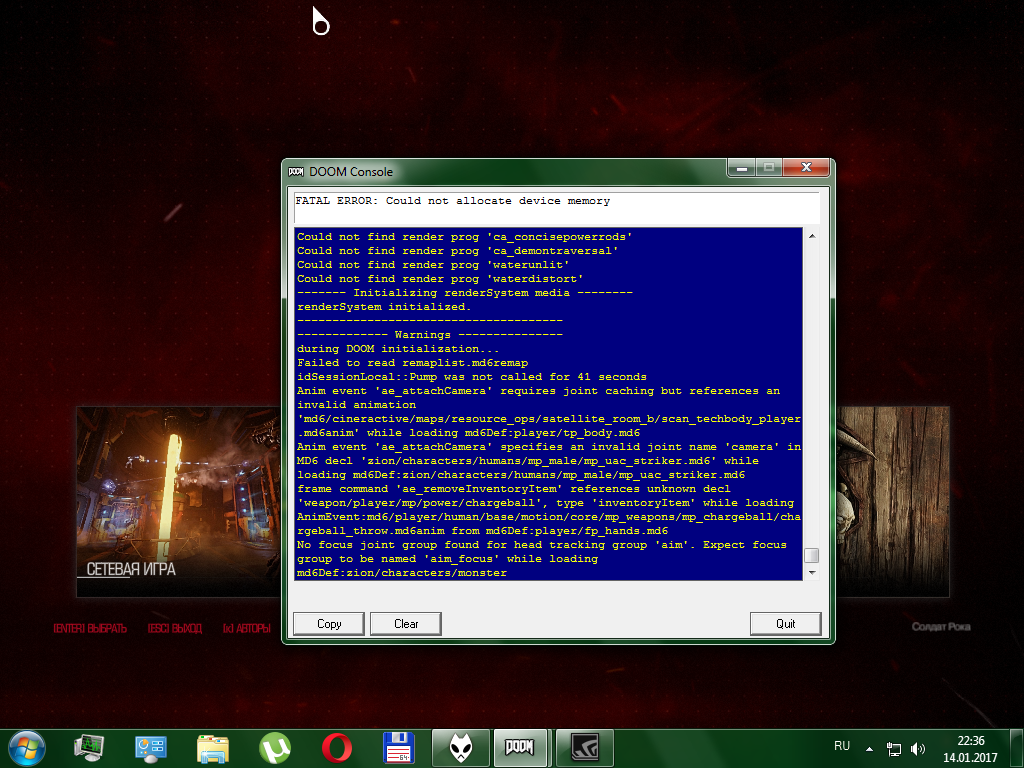Click the system monitor taskbar icon
This screenshot has width=1024, height=768.
(x=90, y=747)
